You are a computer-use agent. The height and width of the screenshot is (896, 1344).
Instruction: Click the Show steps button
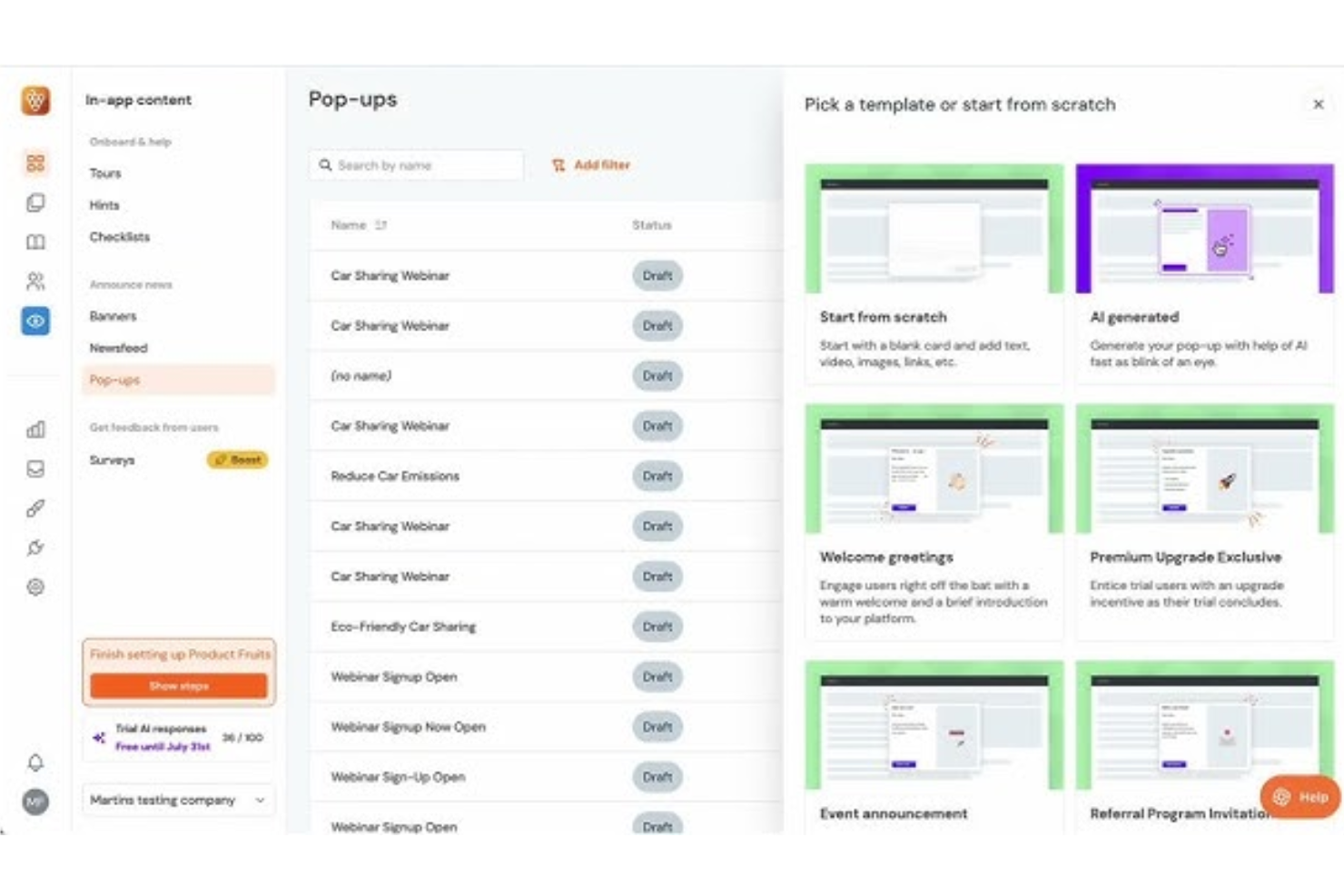pos(178,685)
